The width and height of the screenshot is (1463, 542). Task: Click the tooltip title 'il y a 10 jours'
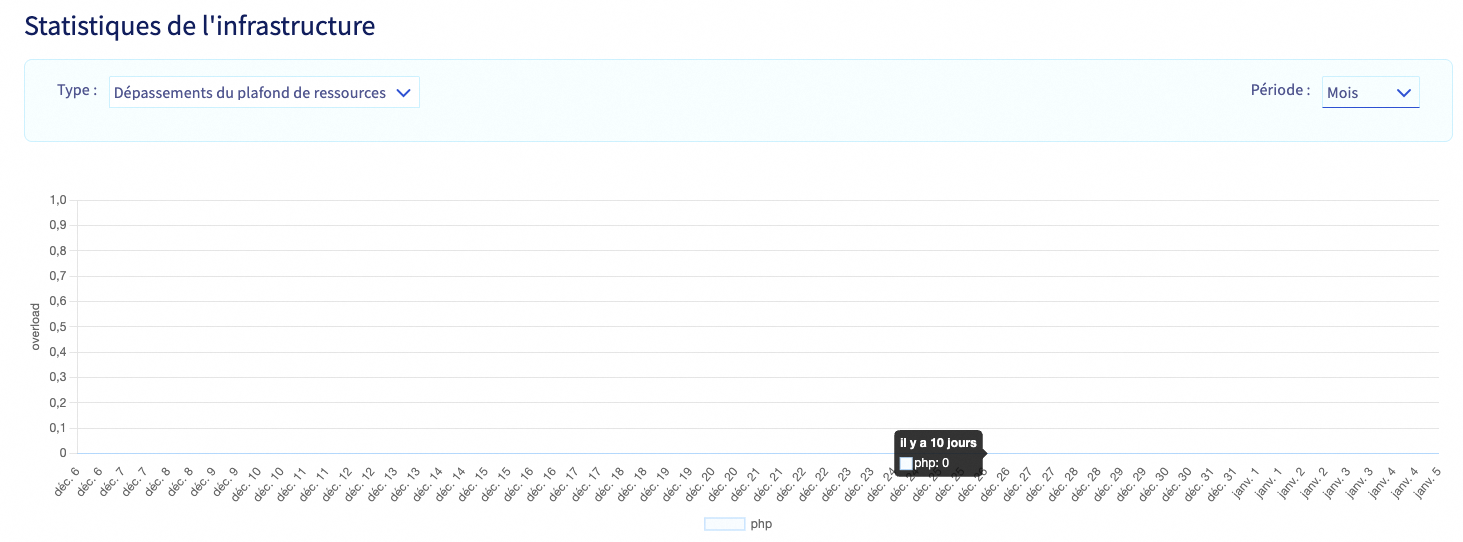938,442
